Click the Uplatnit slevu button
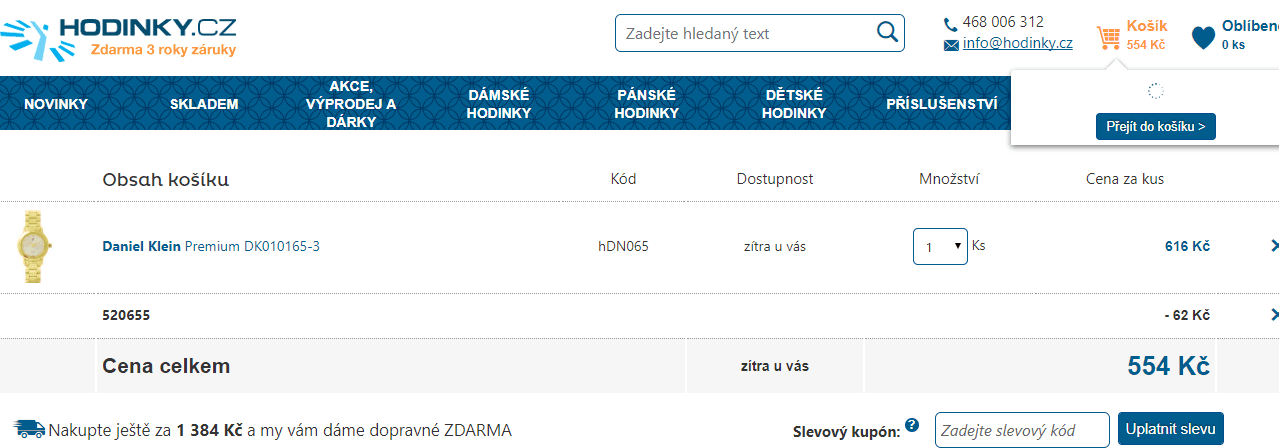 pos(1170,429)
